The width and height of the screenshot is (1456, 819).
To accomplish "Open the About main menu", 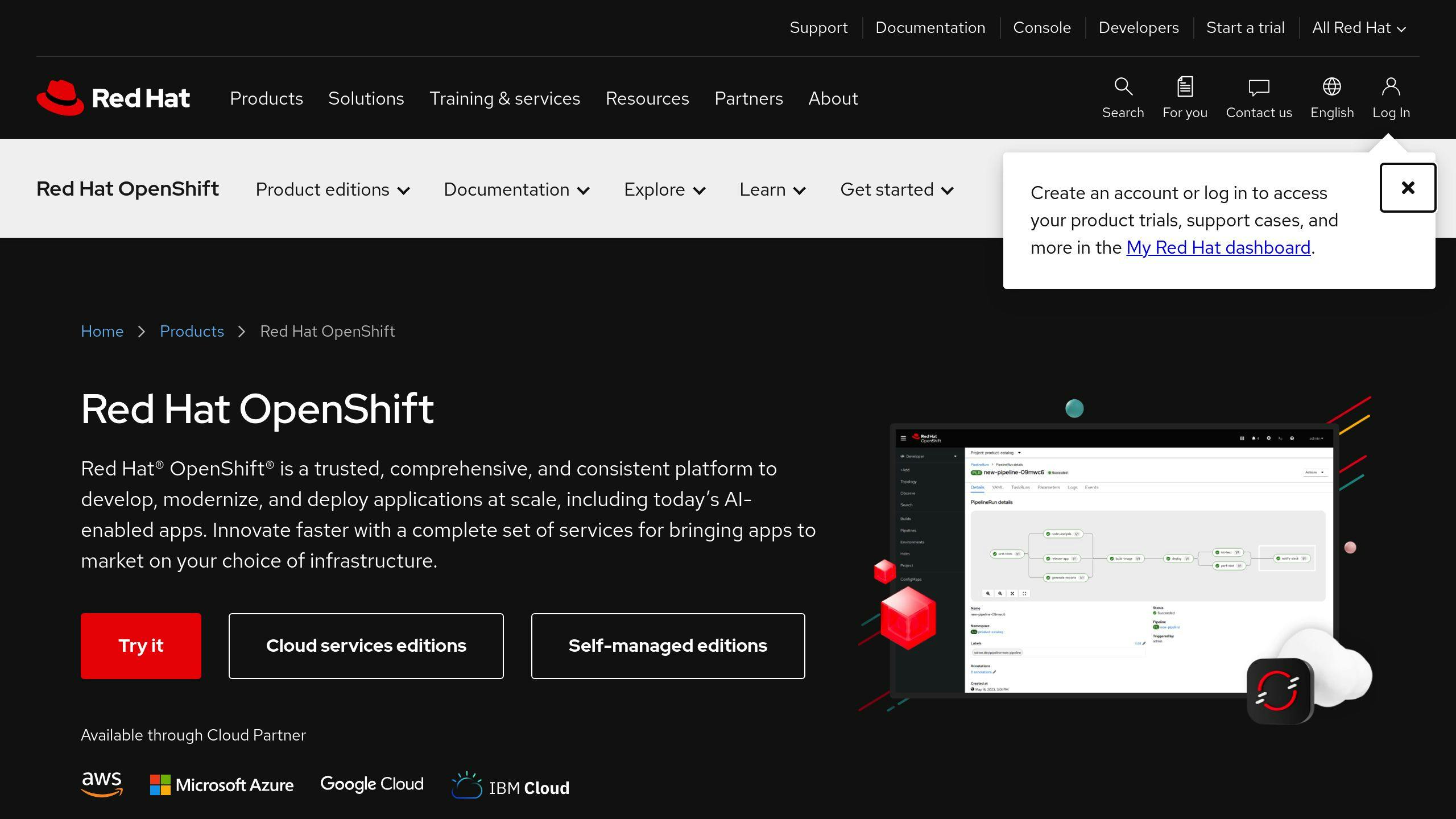I will 833,98.
